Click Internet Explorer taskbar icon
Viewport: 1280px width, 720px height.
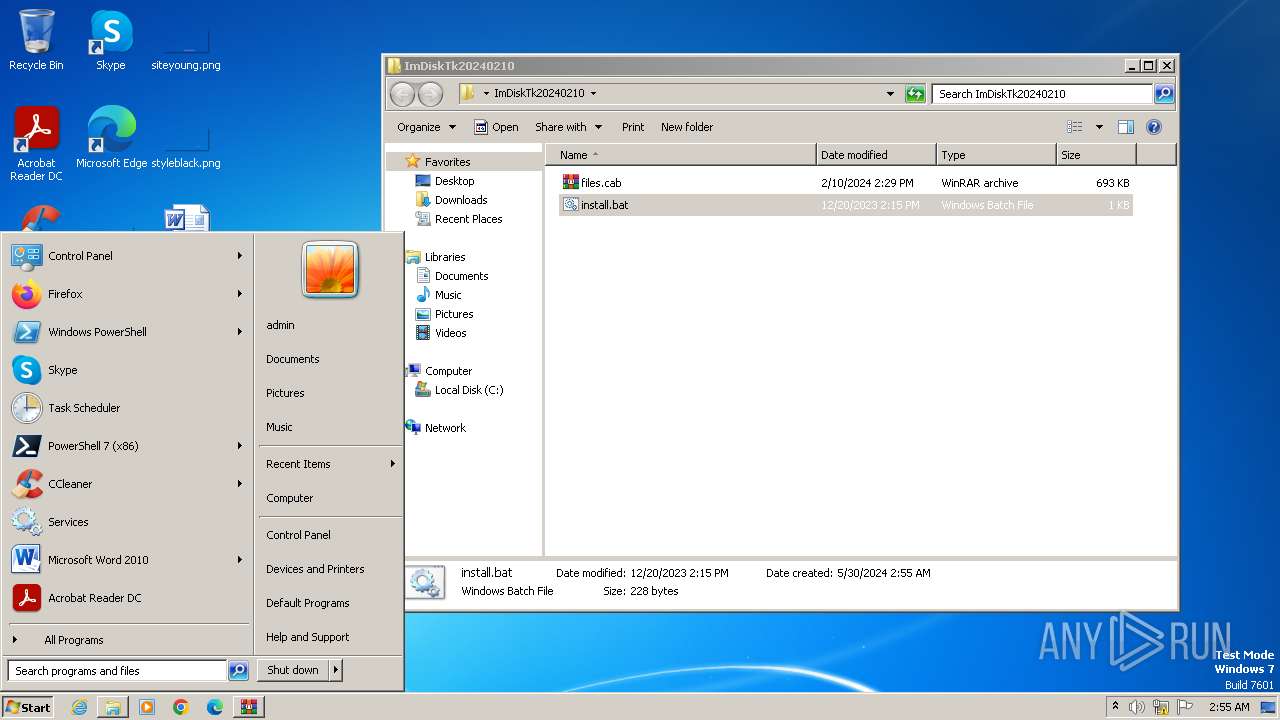tap(79, 707)
